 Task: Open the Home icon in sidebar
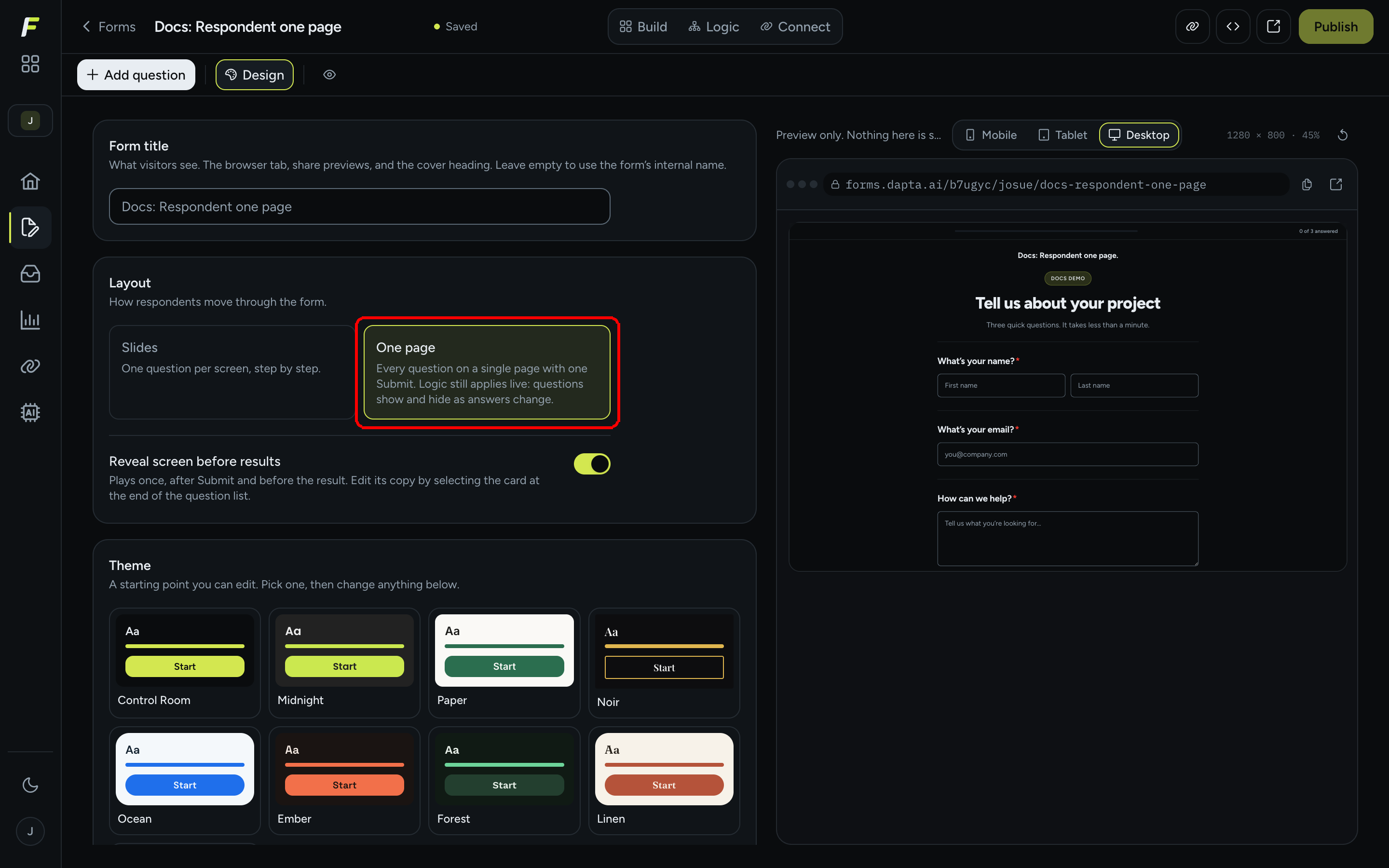30,181
